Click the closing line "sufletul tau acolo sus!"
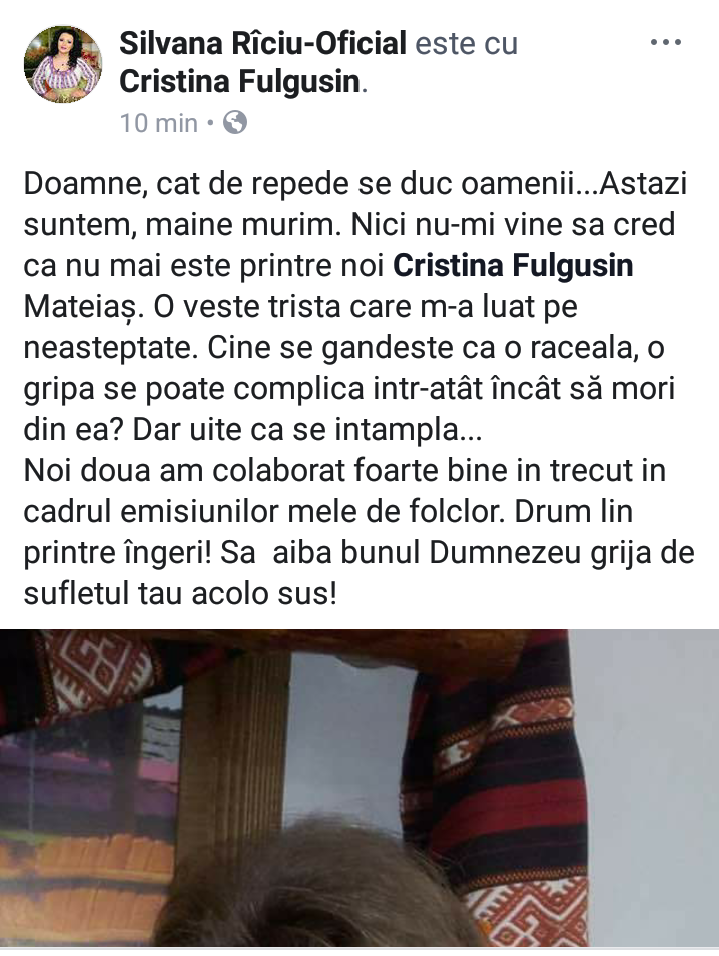The image size is (719, 956). [x=180, y=594]
